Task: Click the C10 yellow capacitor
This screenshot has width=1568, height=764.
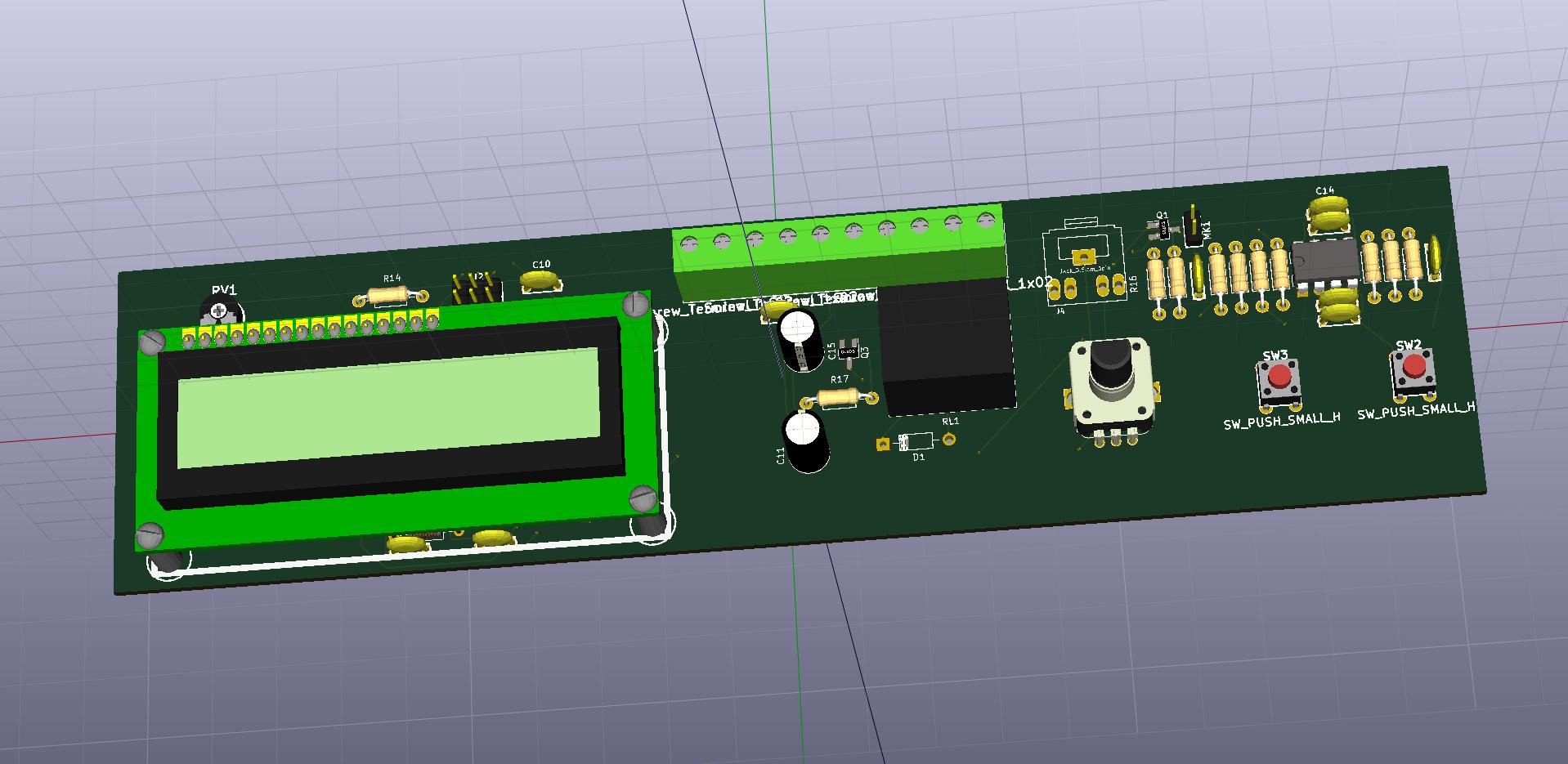Action: (x=540, y=280)
